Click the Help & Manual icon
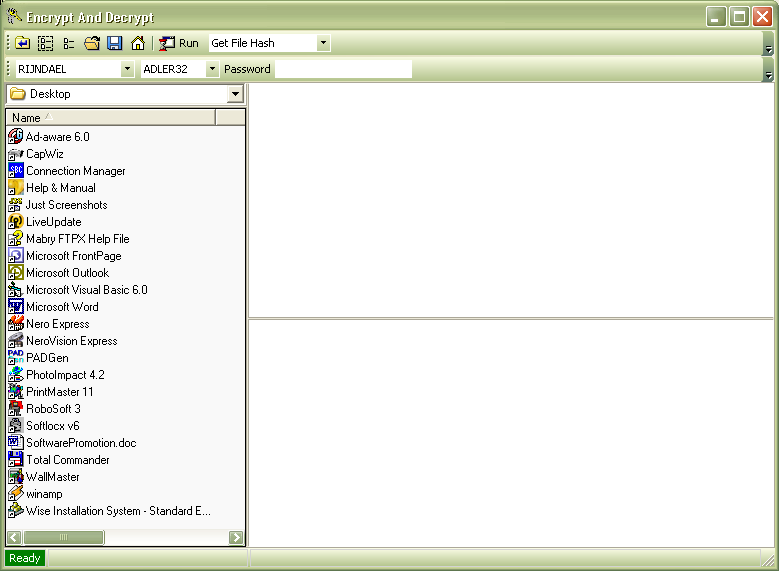This screenshot has width=779, height=571. point(15,187)
